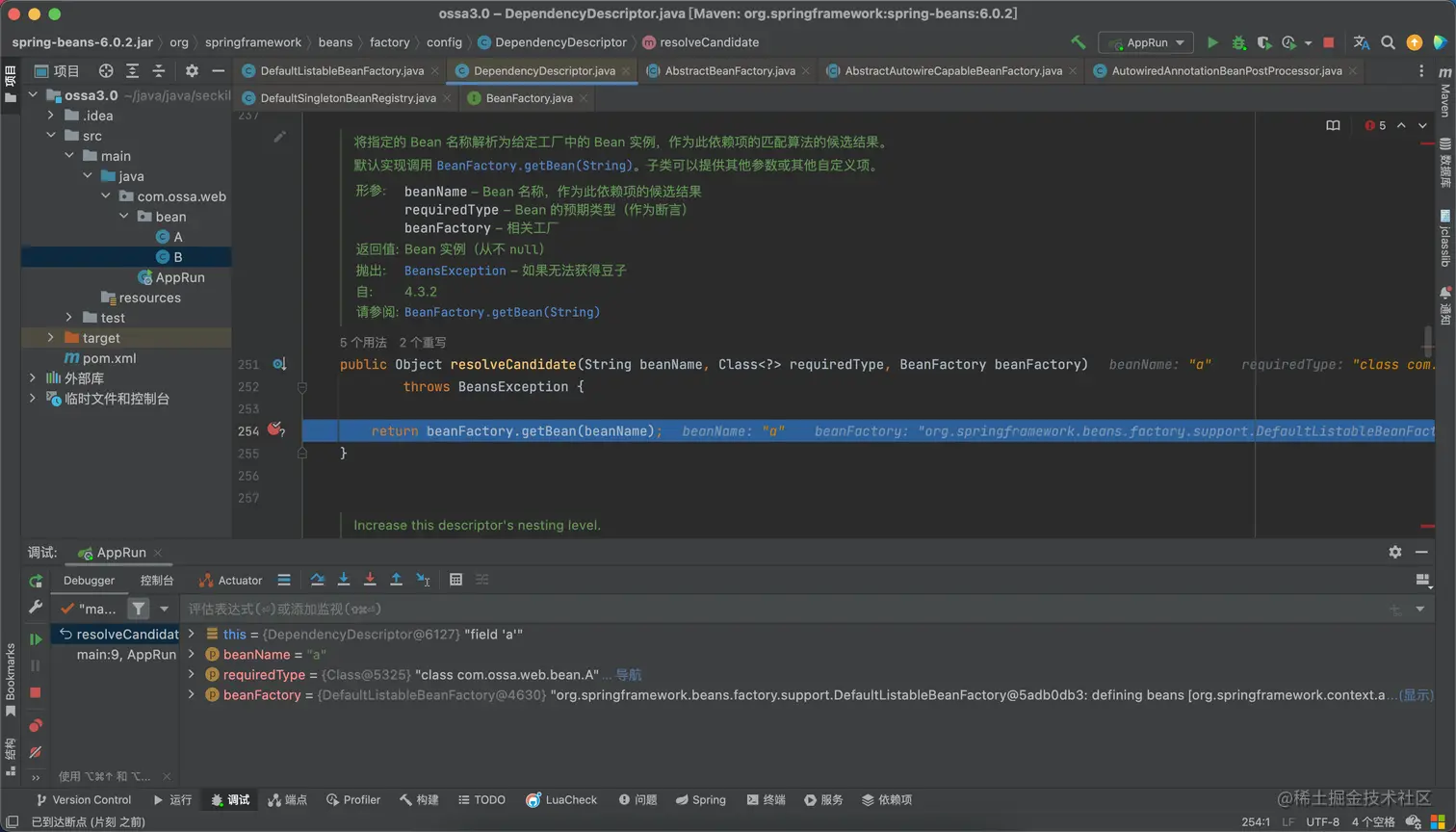
Task: Open the Spring tool window button
Action: tap(700, 800)
